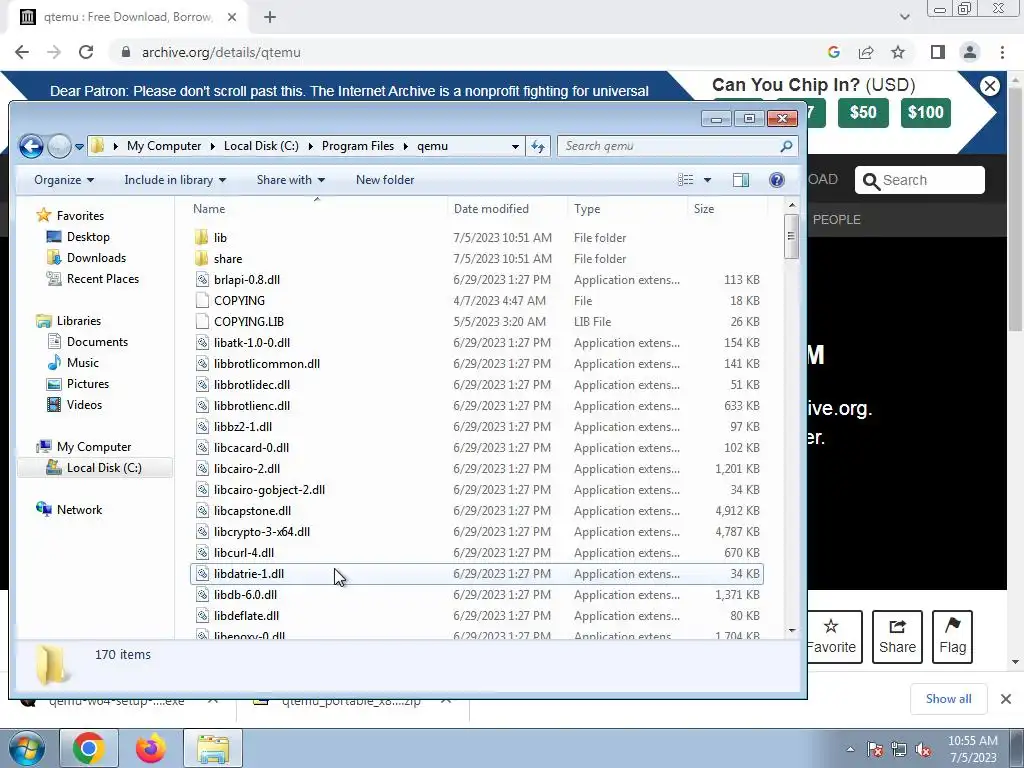Image resolution: width=1024 pixels, height=768 pixels.
Task: Open Downloads in the navigation pane
Action: [x=96, y=257]
